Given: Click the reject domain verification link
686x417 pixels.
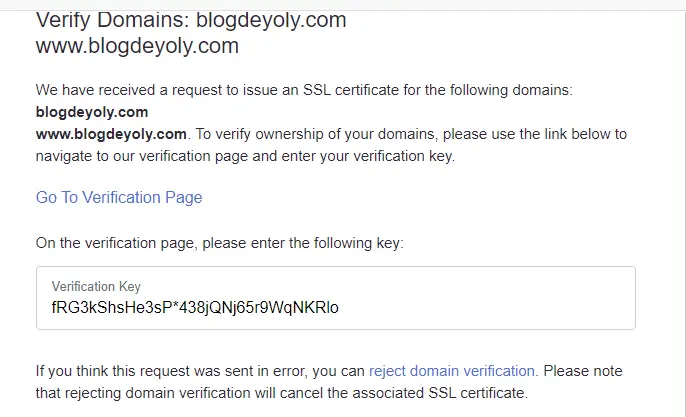Looking at the screenshot, I should (x=452, y=371).
